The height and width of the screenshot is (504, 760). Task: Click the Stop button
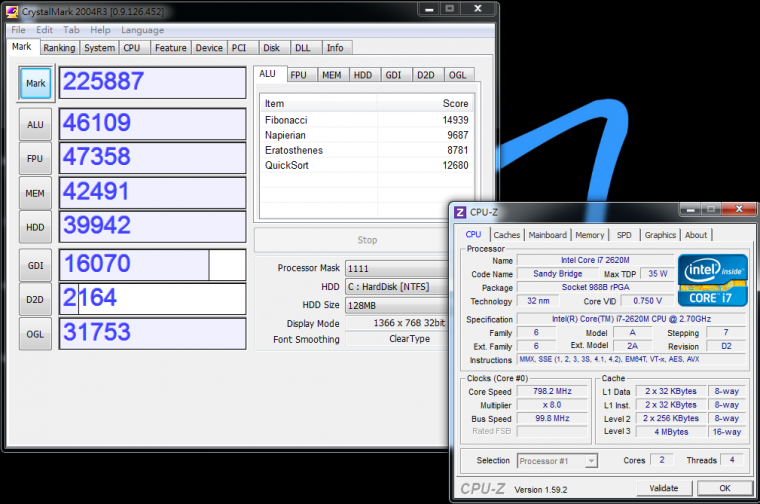click(367, 240)
